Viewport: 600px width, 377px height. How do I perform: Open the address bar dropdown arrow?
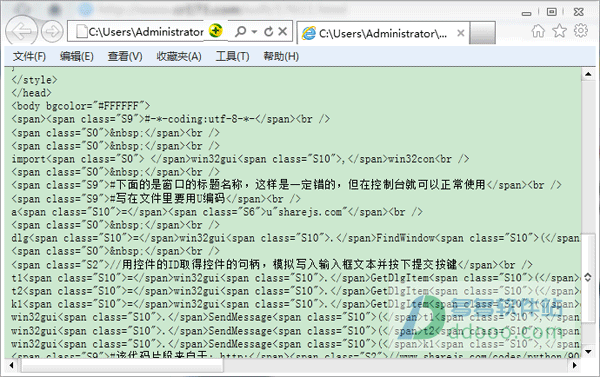pos(254,32)
